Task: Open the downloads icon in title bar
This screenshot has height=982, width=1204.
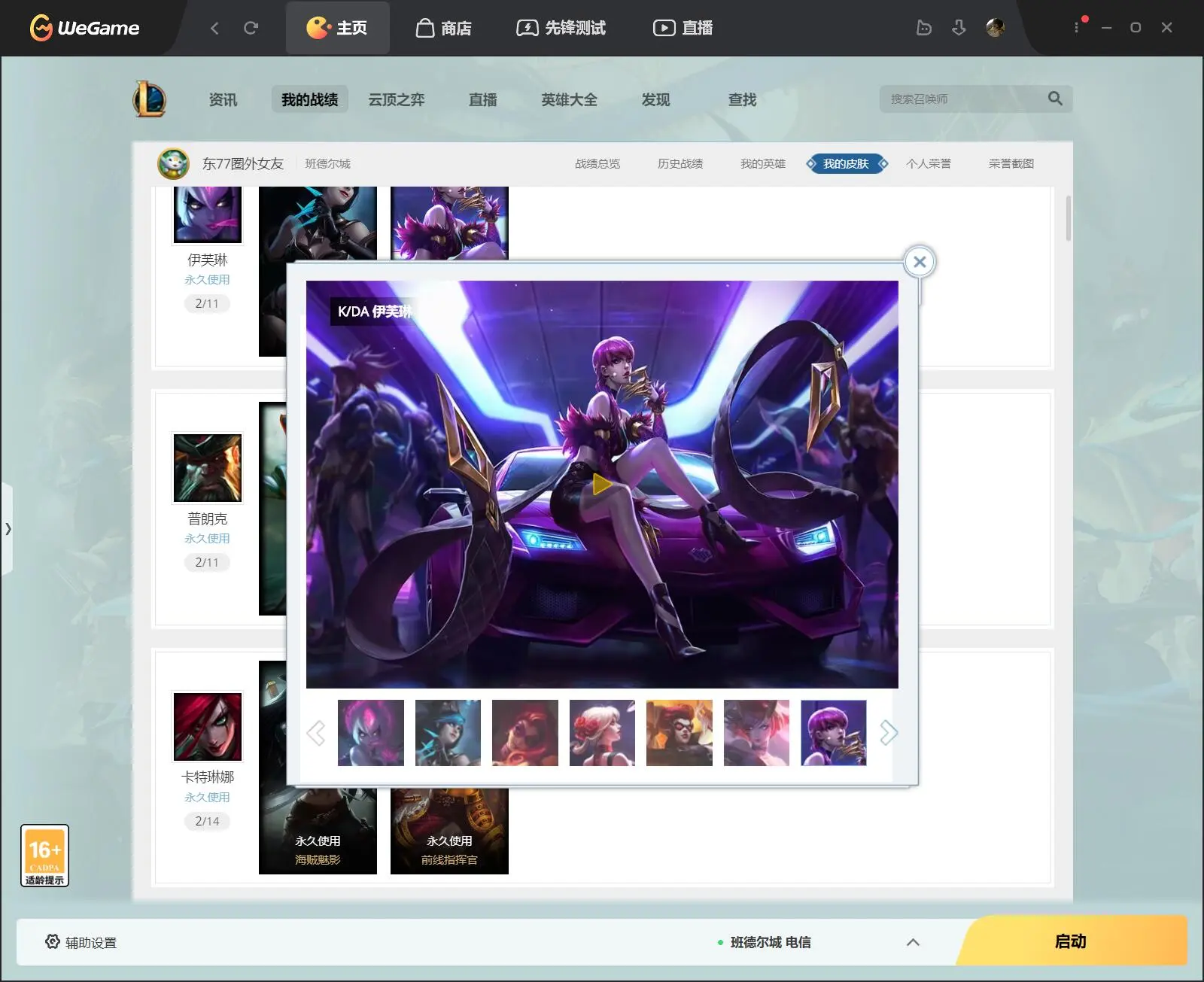Action: pos(959,28)
